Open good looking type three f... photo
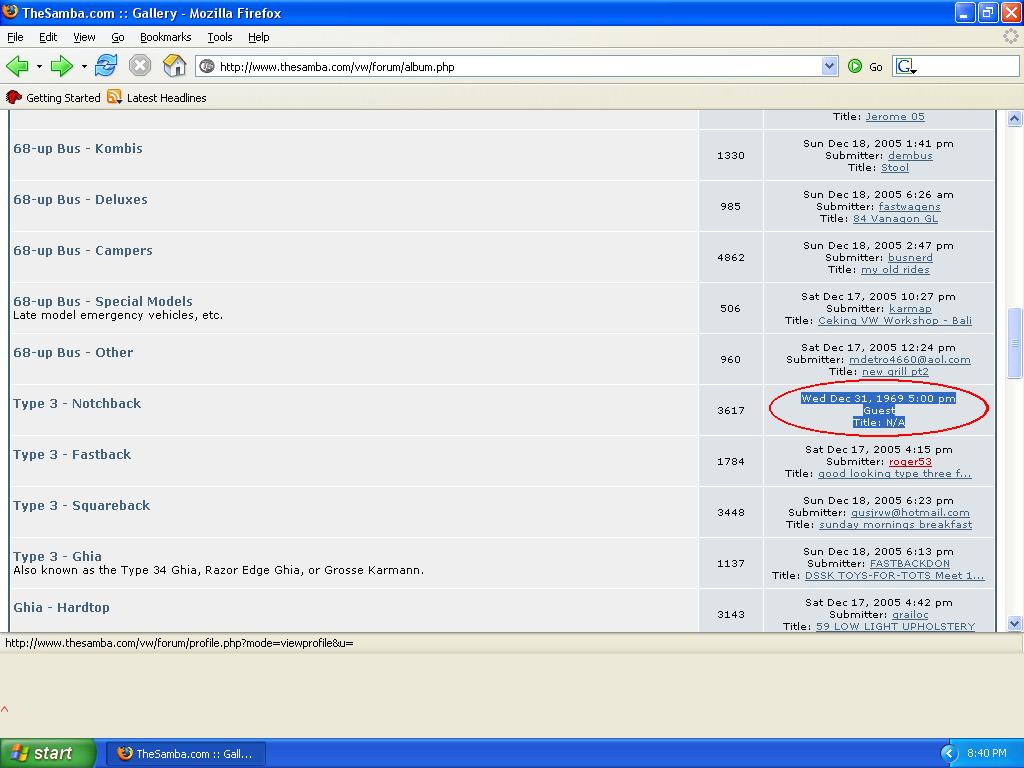Image resolution: width=1024 pixels, height=768 pixels. (895, 473)
